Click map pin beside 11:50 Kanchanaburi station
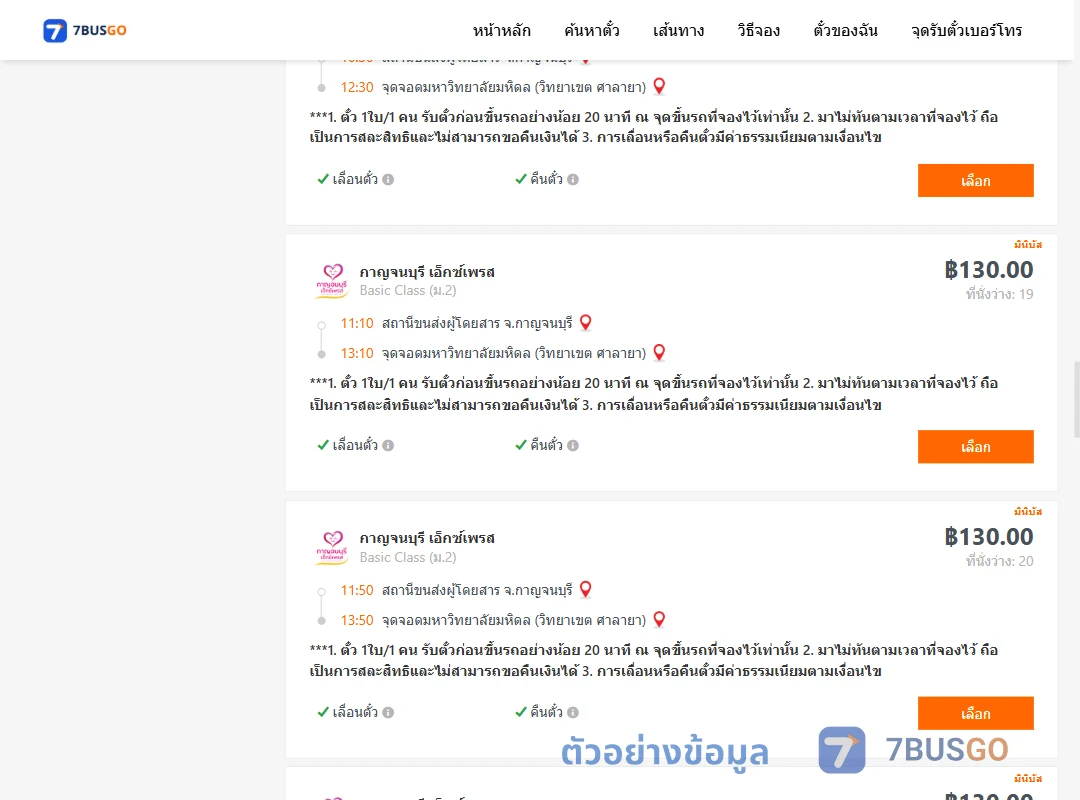The image size is (1080, 800). (585, 589)
